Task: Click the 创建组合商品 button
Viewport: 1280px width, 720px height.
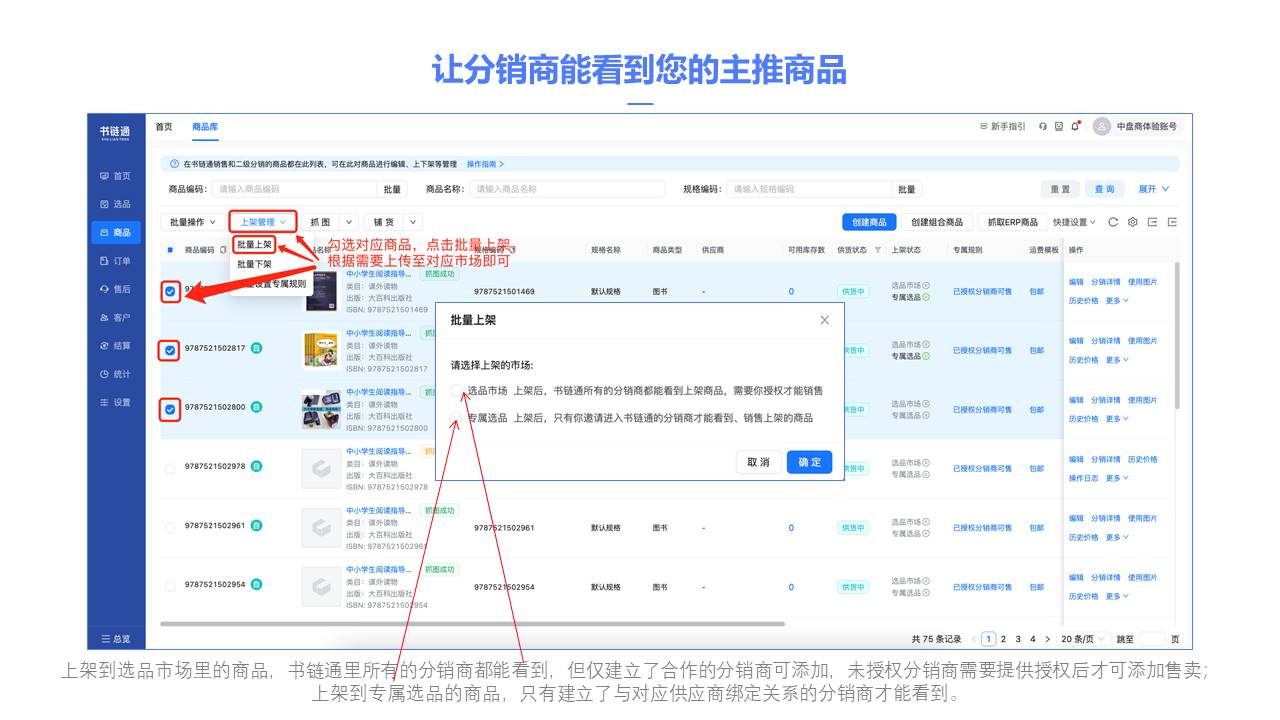Action: pos(937,222)
